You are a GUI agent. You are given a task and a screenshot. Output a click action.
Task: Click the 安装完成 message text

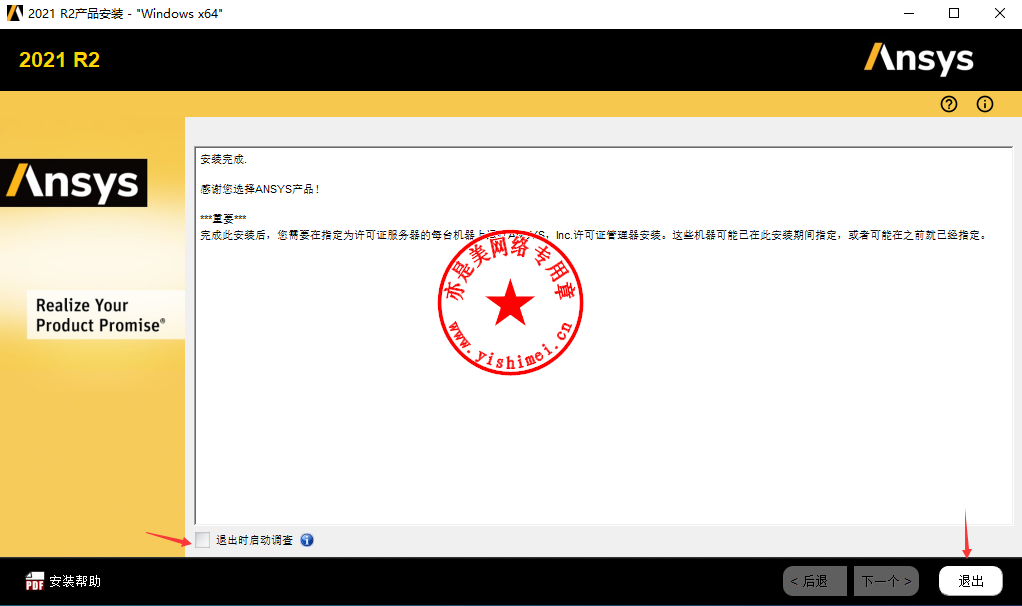click(x=224, y=159)
